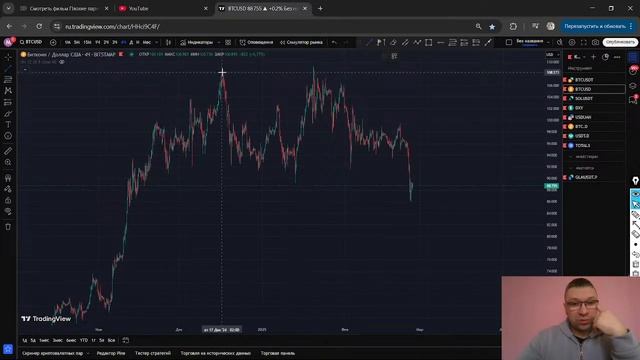Image resolution: width=640 pixels, height=360 pixels.
Task: Click the go-to-date calendar icon
Action: click(126, 340)
